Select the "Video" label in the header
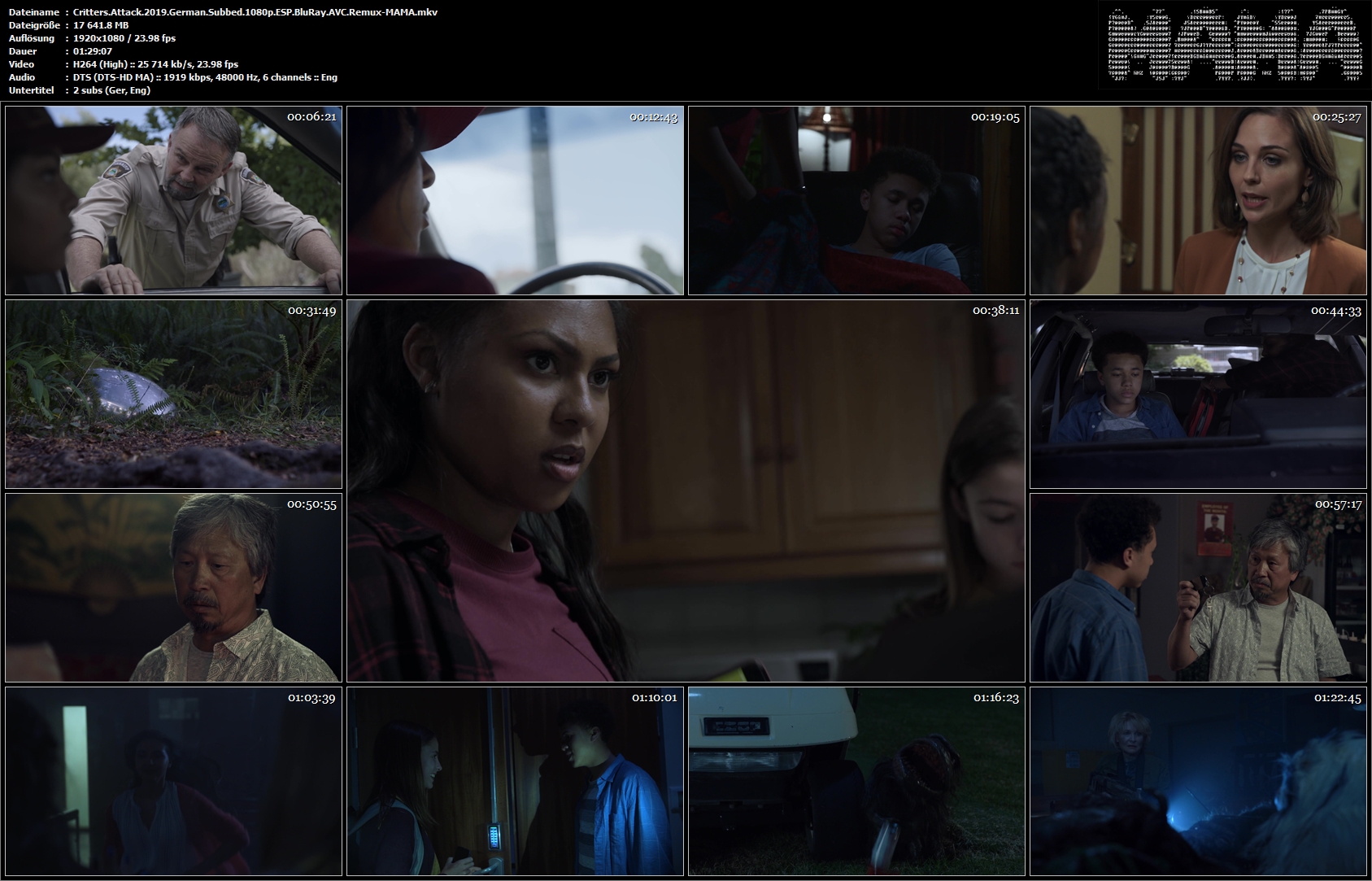The image size is (1372, 881). (22, 64)
